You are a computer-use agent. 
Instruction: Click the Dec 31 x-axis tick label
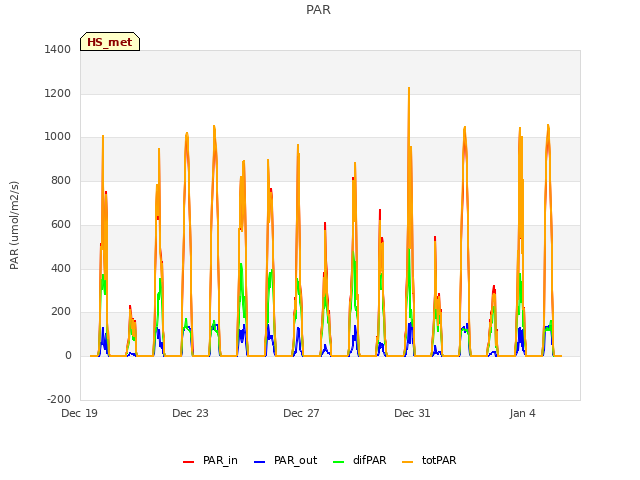[x=412, y=413]
